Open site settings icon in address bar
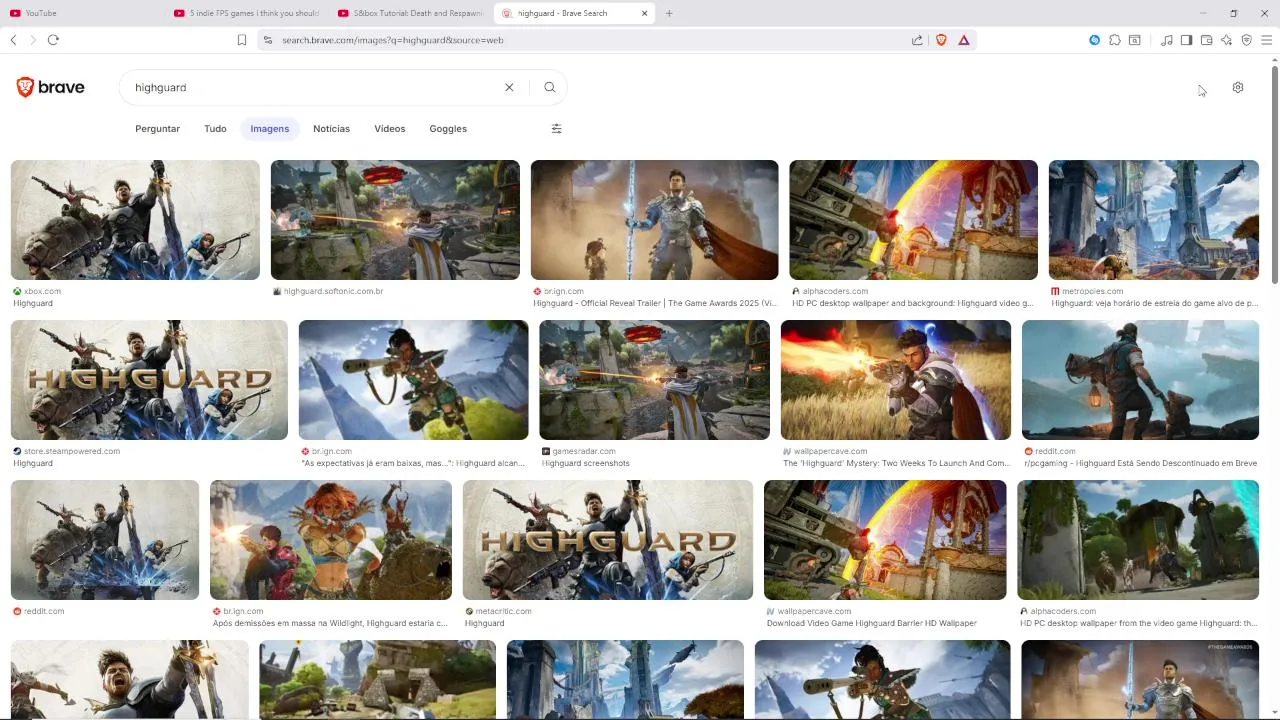 click(x=267, y=40)
